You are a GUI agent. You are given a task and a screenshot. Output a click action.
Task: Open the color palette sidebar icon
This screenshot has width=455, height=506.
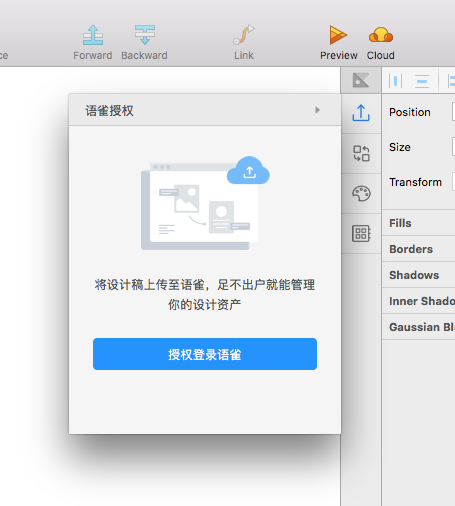(x=361, y=193)
